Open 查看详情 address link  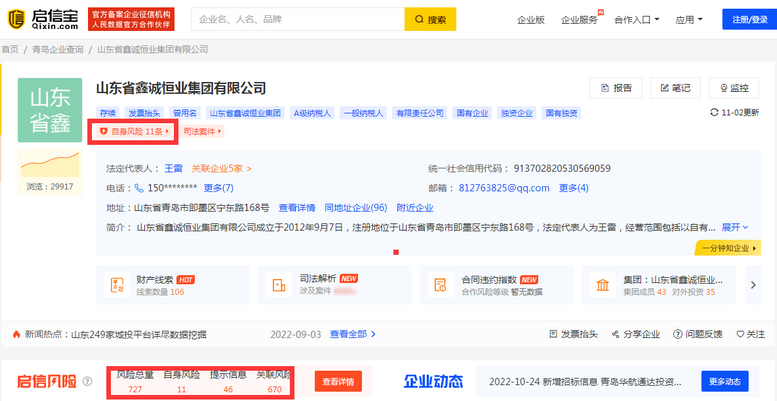point(297,208)
